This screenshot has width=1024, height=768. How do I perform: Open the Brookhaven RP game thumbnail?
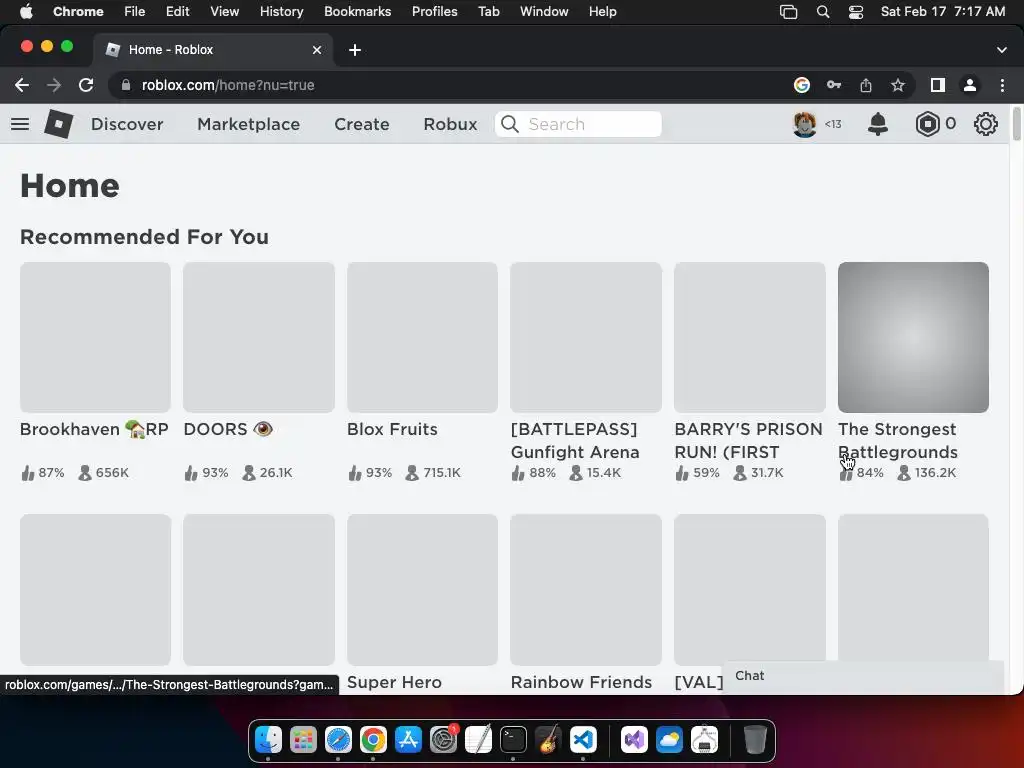click(x=95, y=337)
